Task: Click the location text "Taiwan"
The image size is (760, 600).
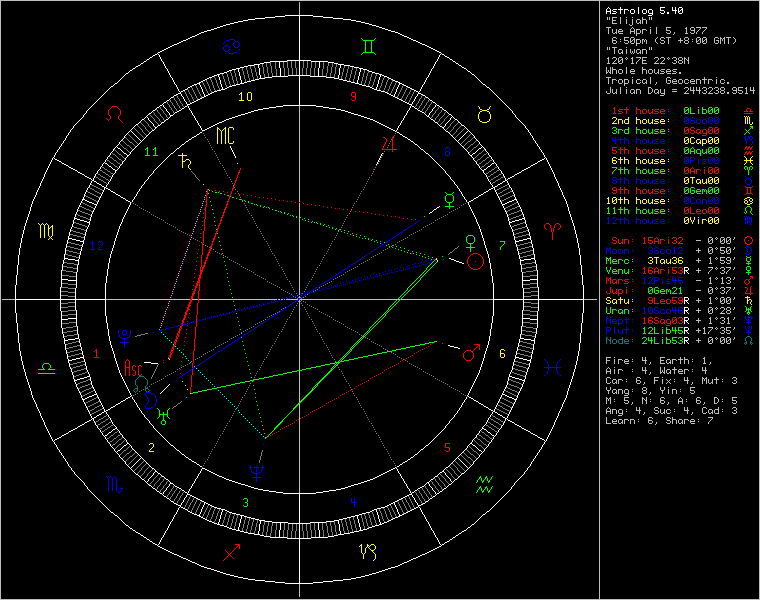Action: pos(629,51)
